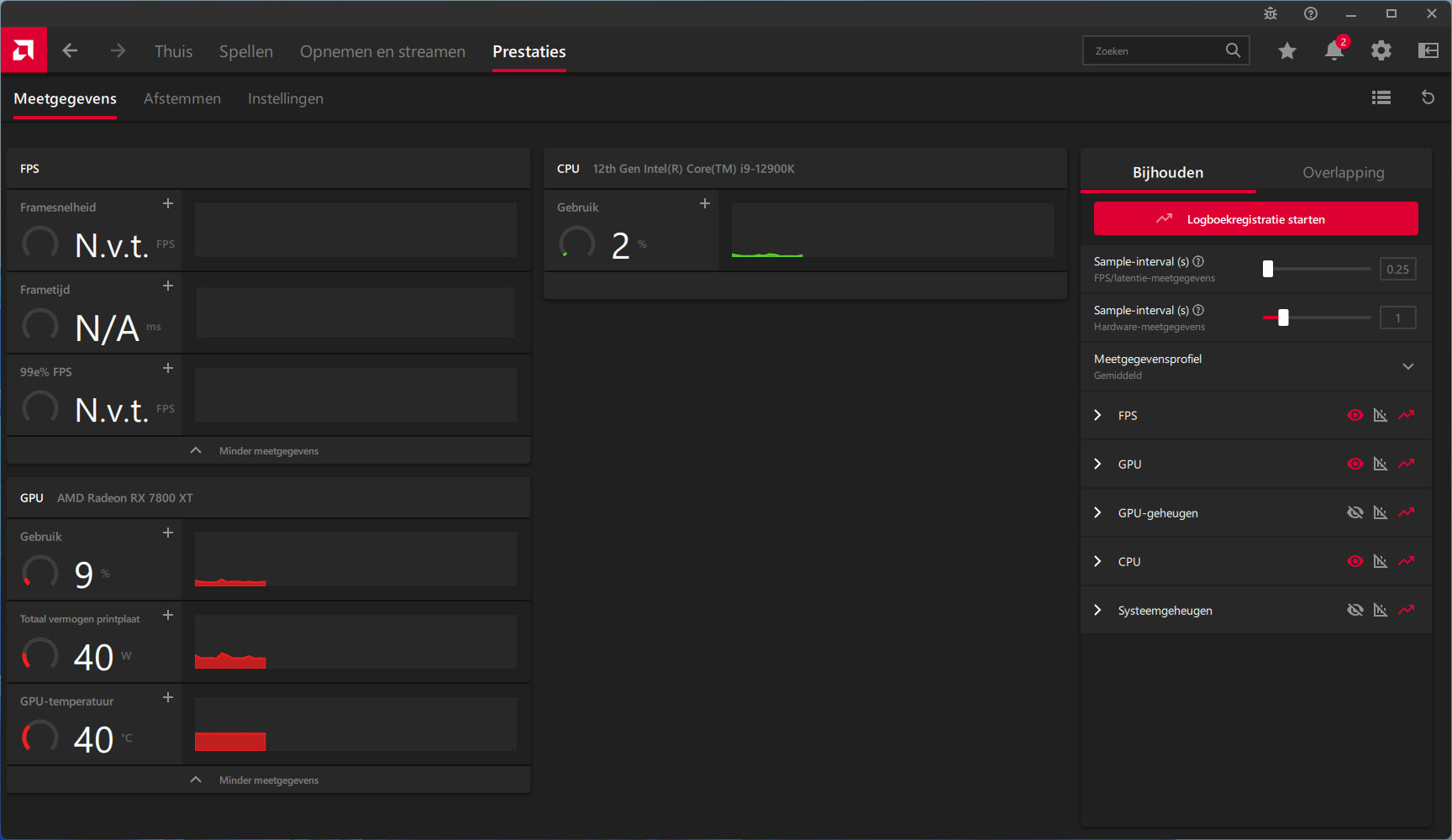1452x840 pixels.
Task: Click plus icon for GPU Gebruik
Action: 168,533
